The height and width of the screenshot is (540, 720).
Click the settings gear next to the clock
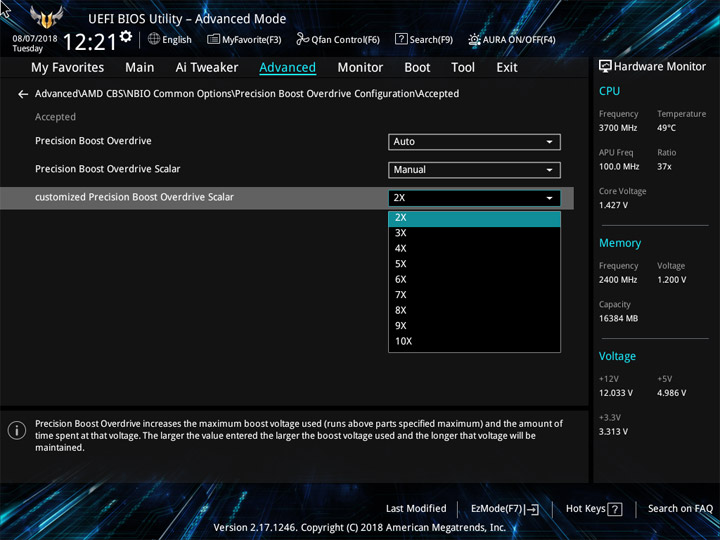coord(126,36)
